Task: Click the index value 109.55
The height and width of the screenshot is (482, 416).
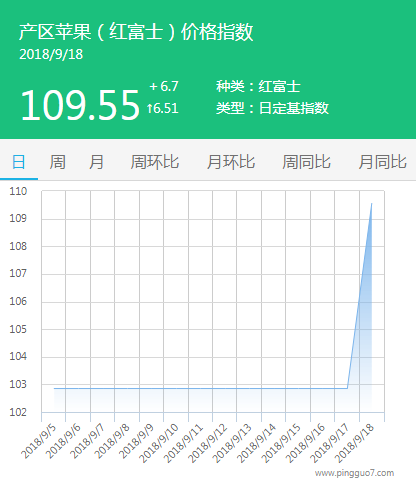Action: [80, 105]
